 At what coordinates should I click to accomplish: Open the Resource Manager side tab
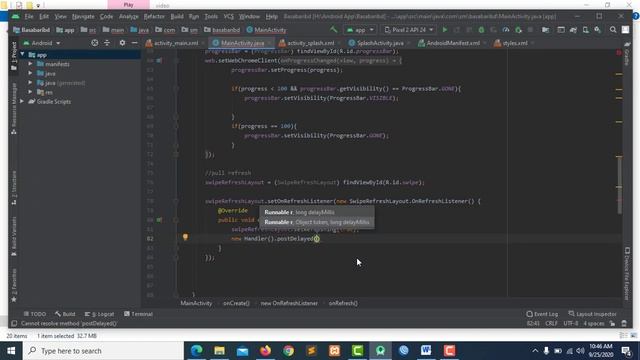pyautogui.click(x=14, y=108)
